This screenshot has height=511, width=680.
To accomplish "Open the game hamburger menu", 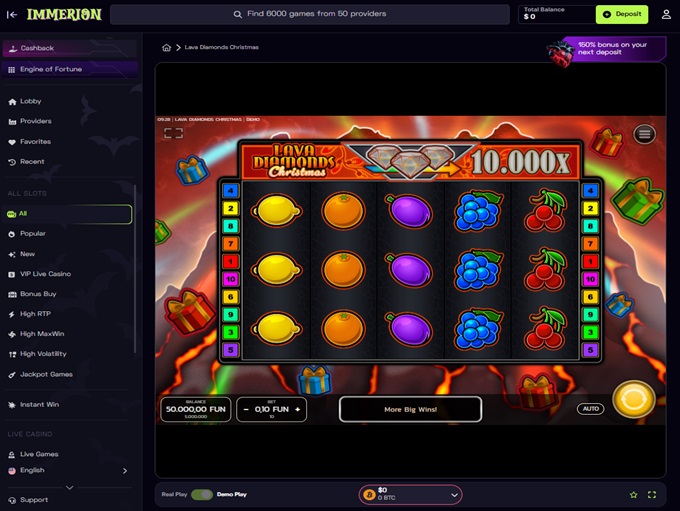I will pos(644,134).
